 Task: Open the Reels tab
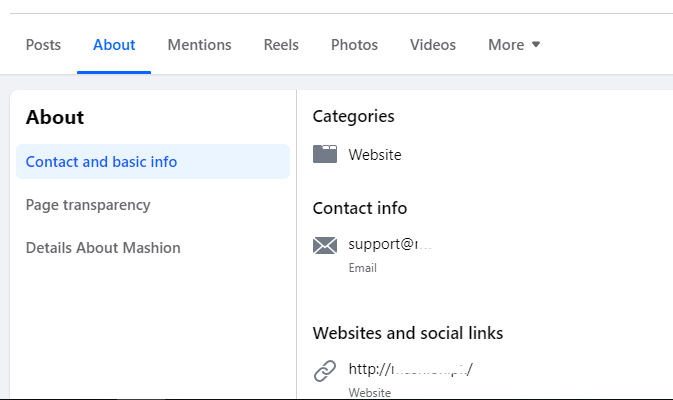click(281, 45)
